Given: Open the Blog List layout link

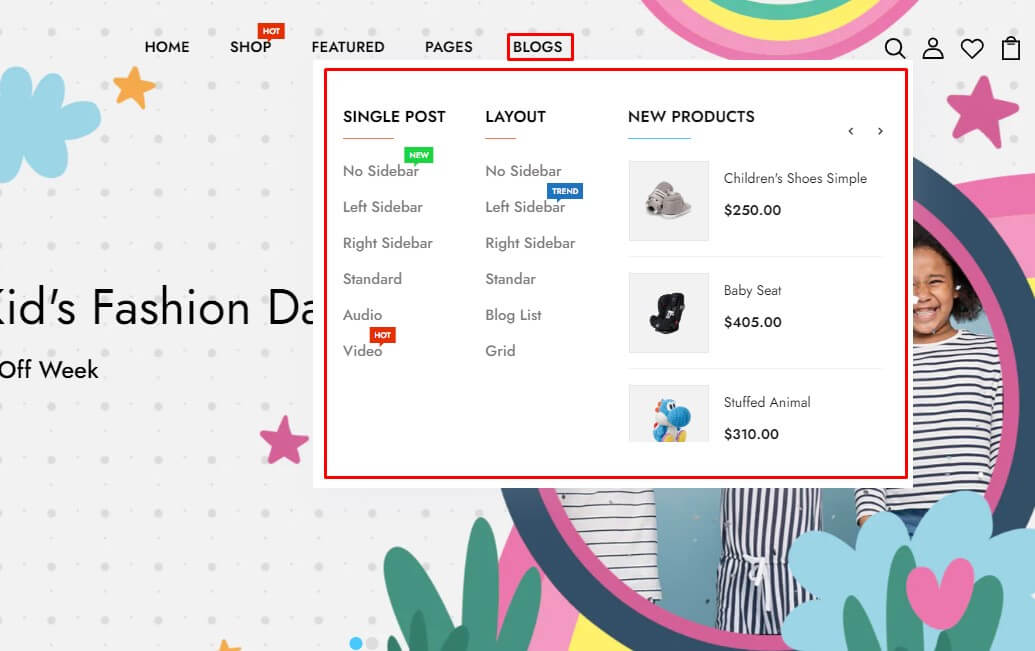Looking at the screenshot, I should [x=513, y=315].
